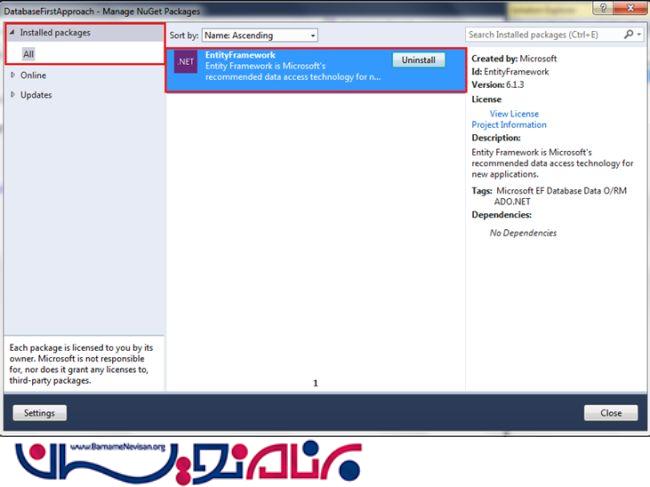Click page number 1 in list
Viewport: 650px width, 487px height.
coord(315,383)
